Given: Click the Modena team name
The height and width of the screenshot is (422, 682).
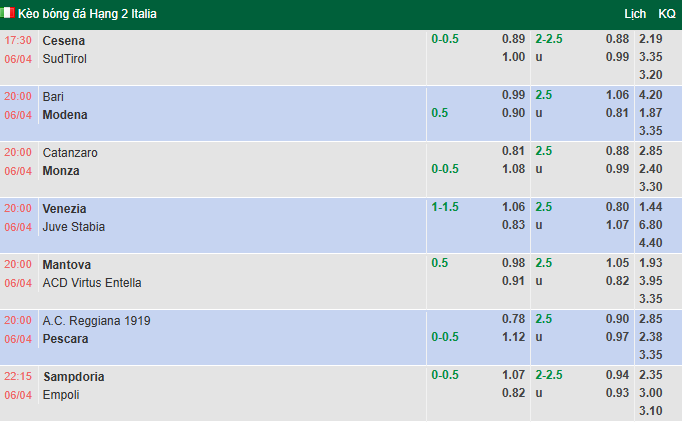Looking at the screenshot, I should [65, 114].
